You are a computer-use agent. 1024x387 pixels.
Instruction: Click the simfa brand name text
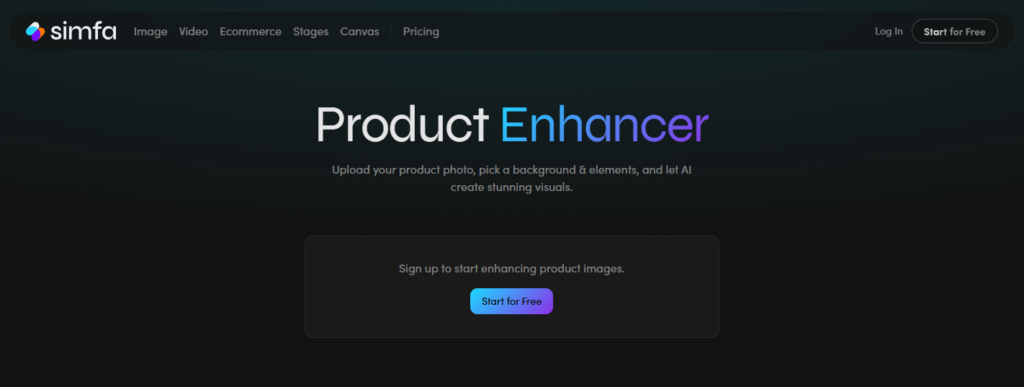coord(83,31)
